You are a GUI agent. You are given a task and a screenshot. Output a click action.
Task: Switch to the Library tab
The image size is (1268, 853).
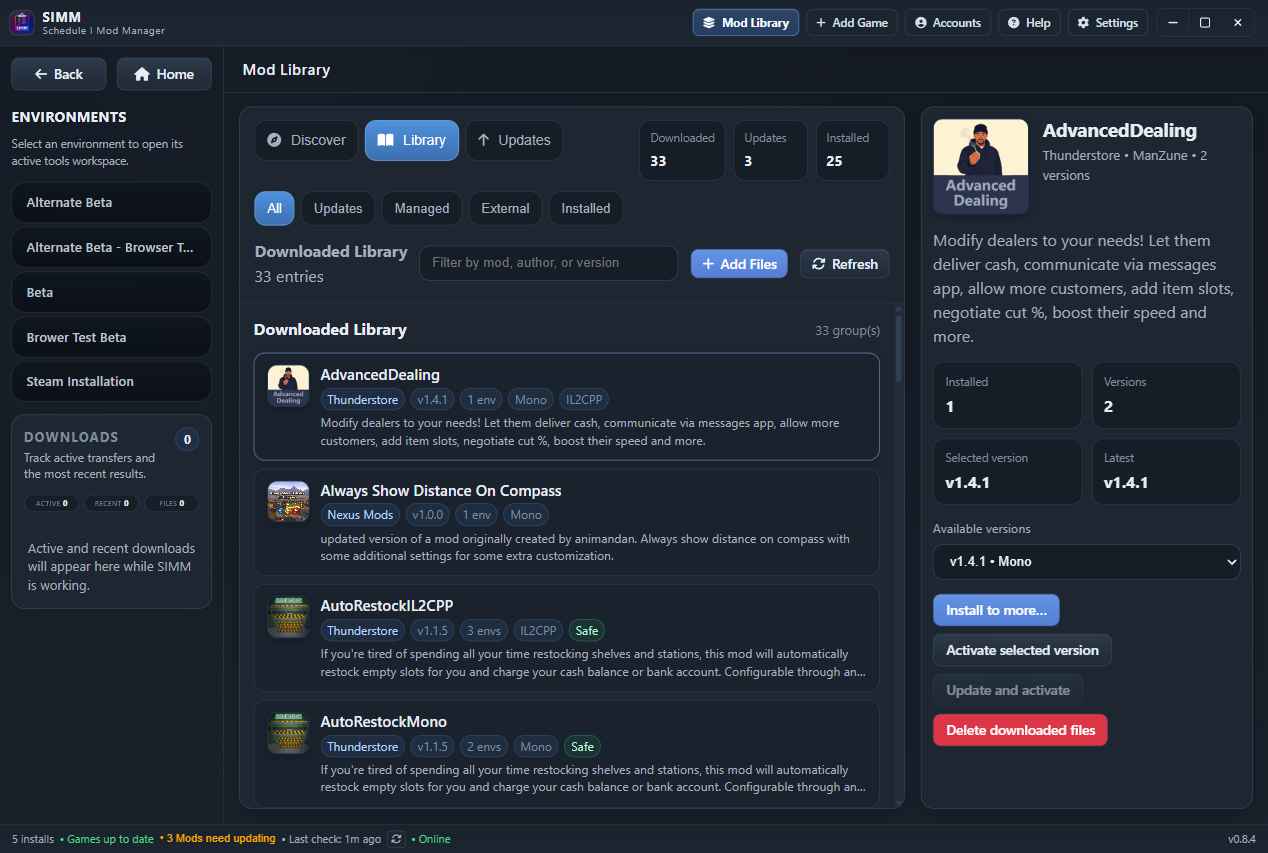click(x=411, y=140)
